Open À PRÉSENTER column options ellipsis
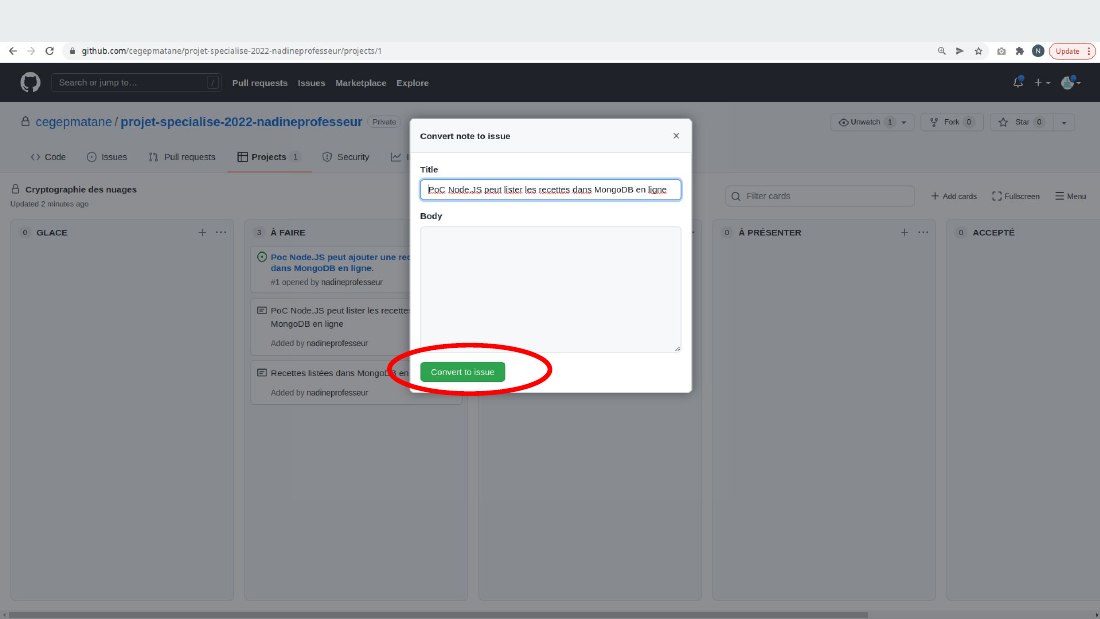1100x619 pixels. [x=923, y=232]
